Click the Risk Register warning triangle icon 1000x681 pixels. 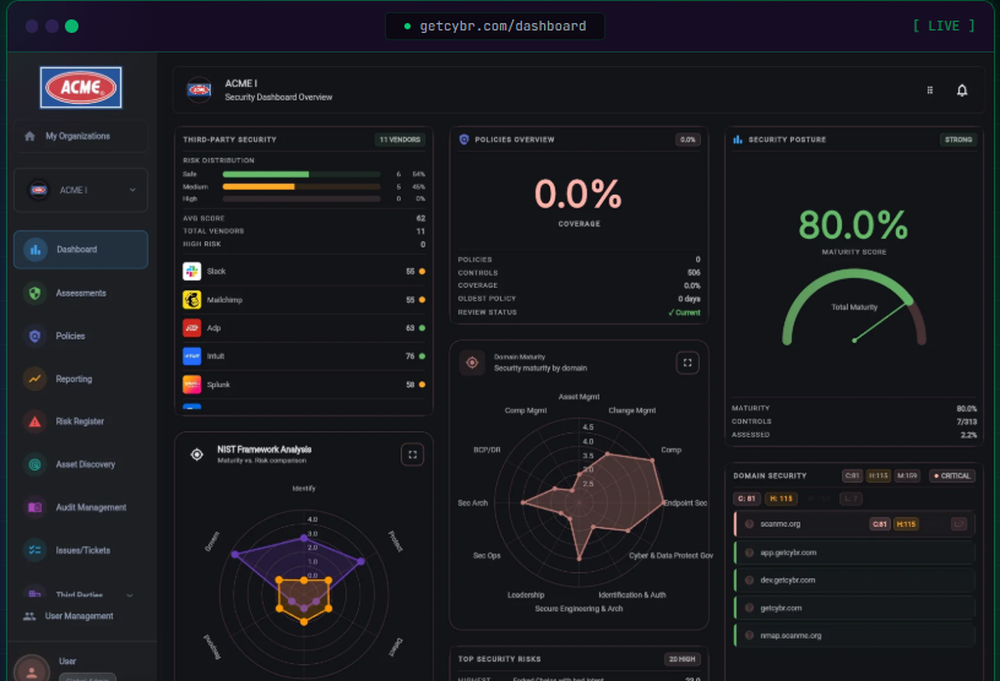(x=35, y=421)
